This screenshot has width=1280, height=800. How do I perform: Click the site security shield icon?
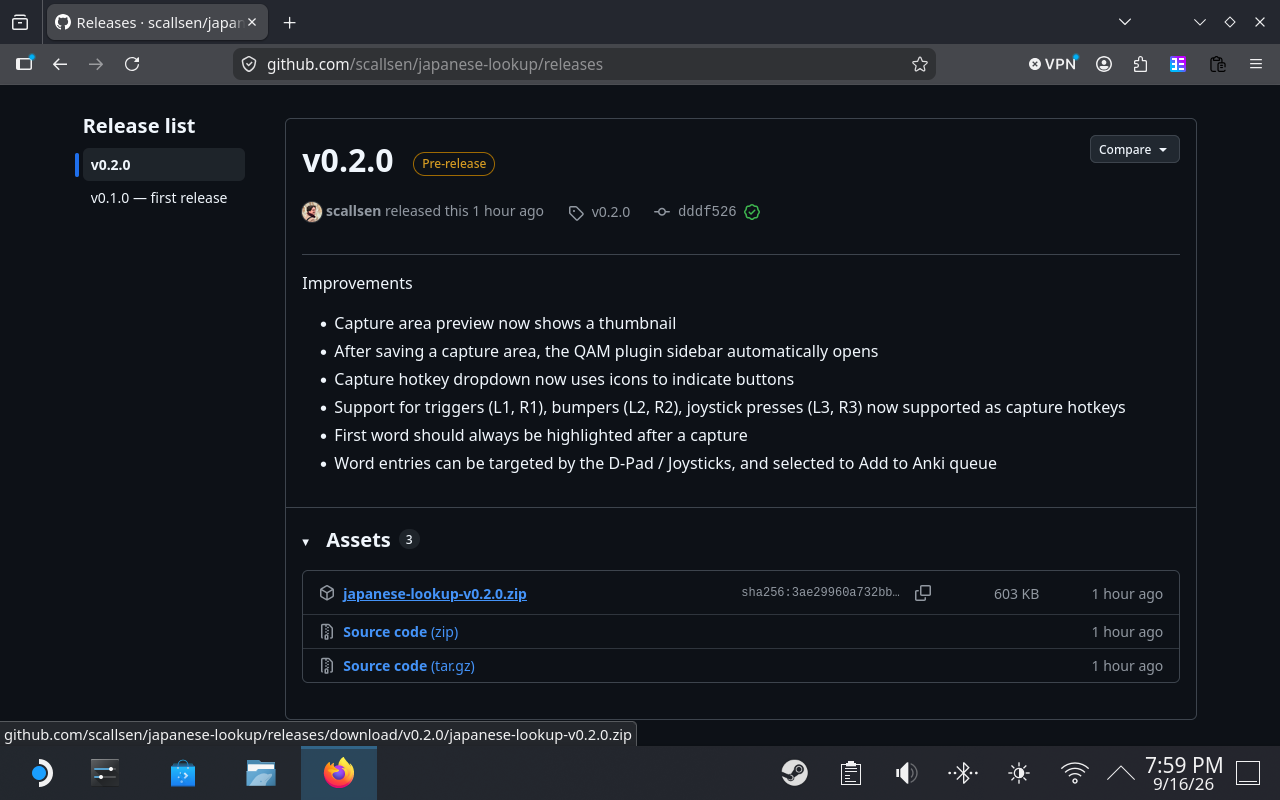pyautogui.click(x=250, y=64)
